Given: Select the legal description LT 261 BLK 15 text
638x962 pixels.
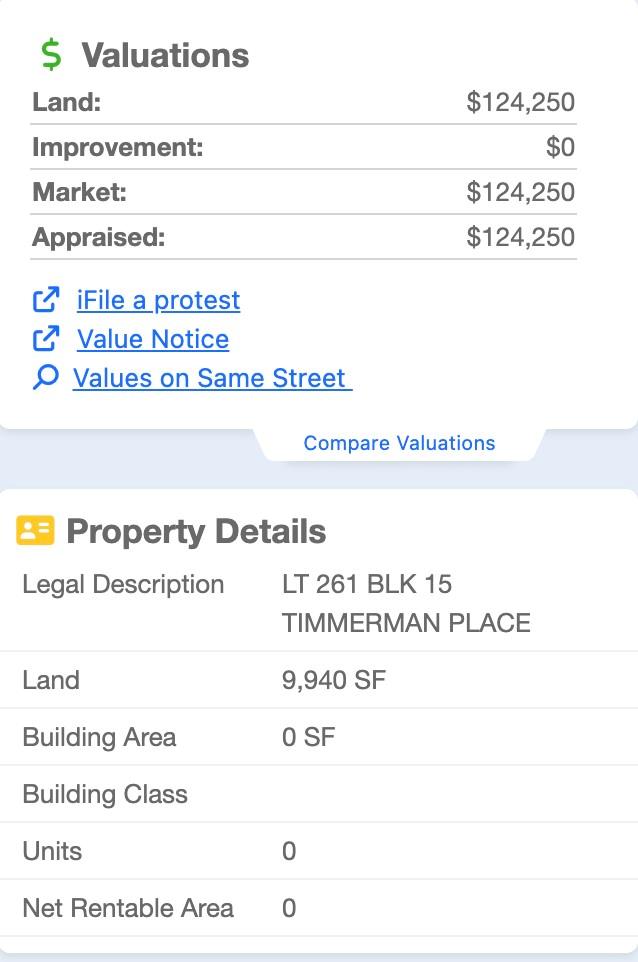Looking at the screenshot, I should 367,584.
